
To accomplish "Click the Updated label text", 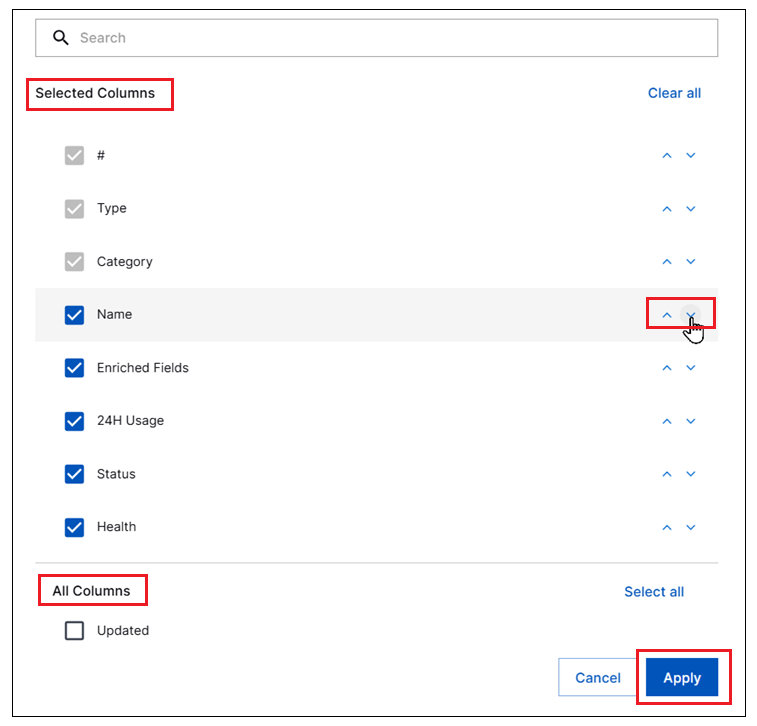I will click(x=123, y=630).
